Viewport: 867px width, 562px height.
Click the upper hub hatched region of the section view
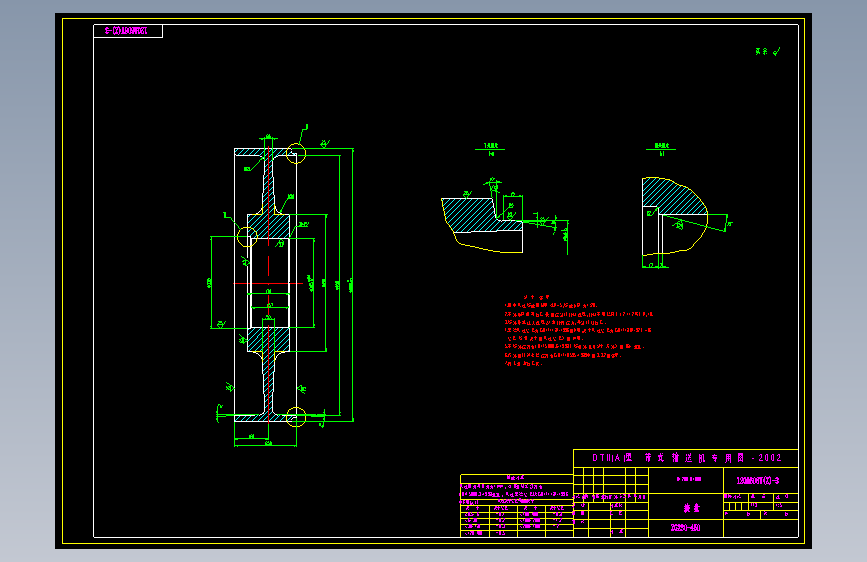click(269, 226)
